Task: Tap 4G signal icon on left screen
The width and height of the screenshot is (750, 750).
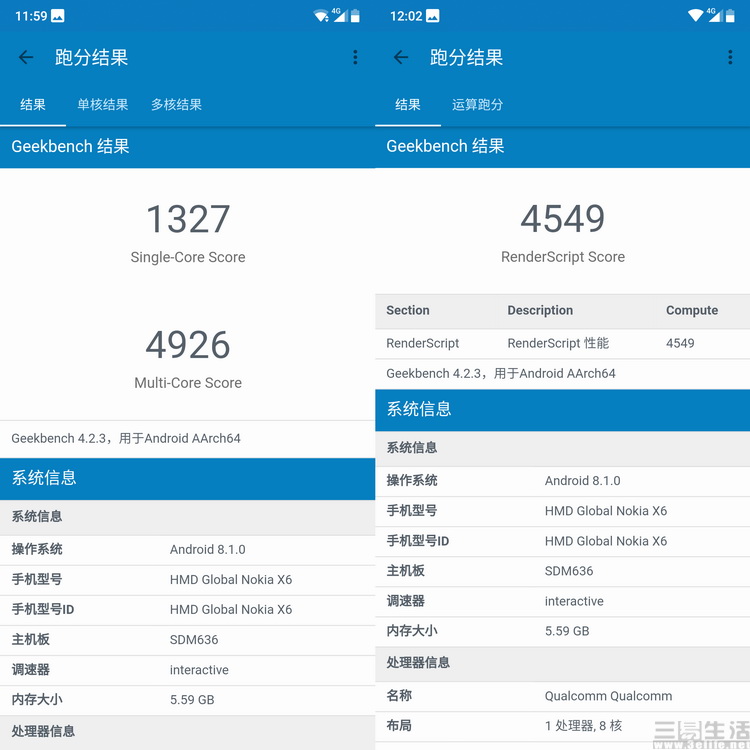Action: [x=339, y=15]
